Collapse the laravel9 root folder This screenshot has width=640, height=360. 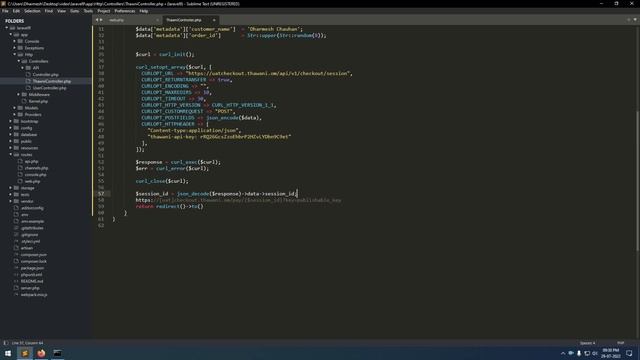7,28
